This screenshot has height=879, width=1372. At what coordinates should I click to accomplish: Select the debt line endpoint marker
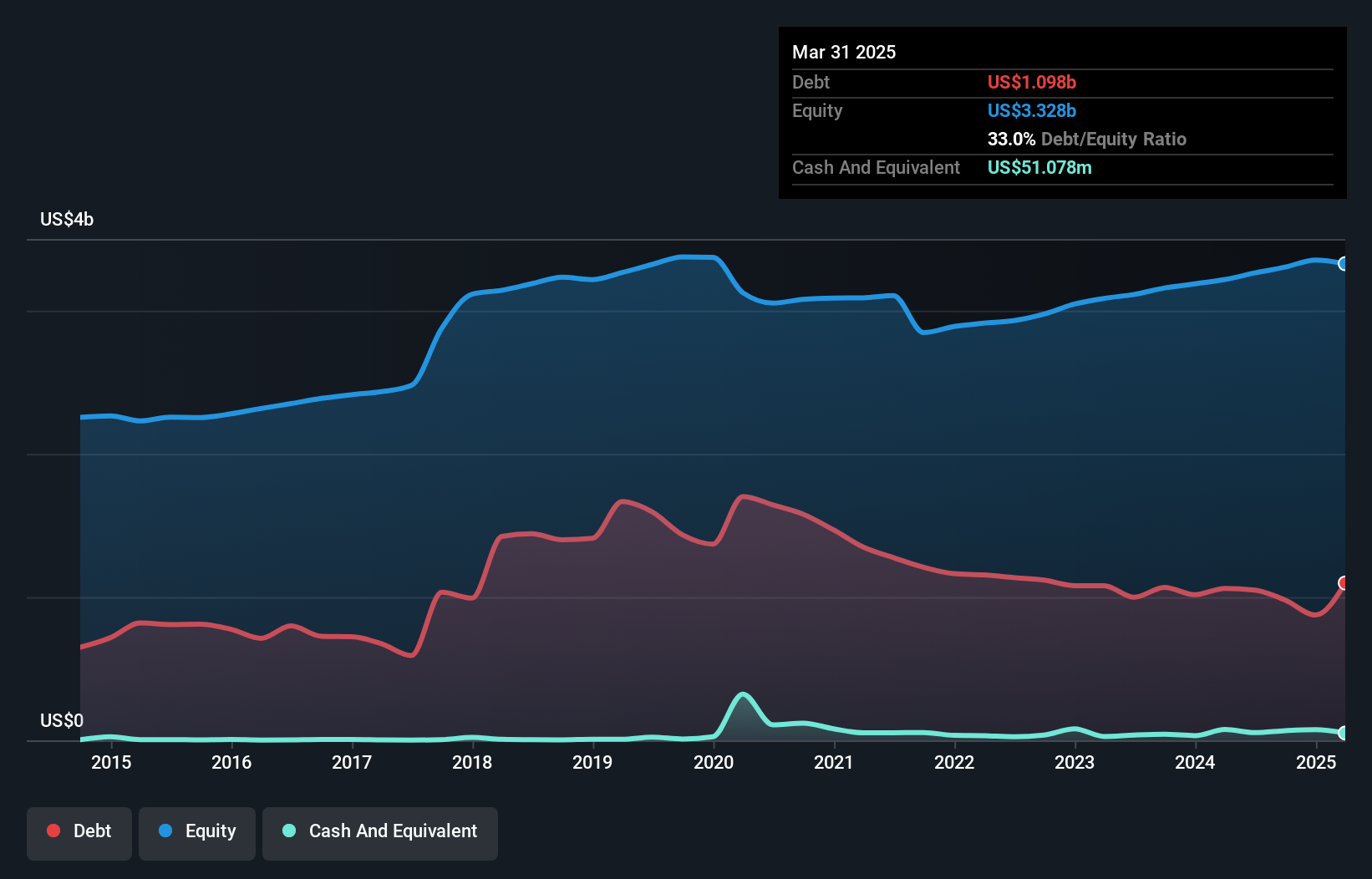click(x=1344, y=584)
